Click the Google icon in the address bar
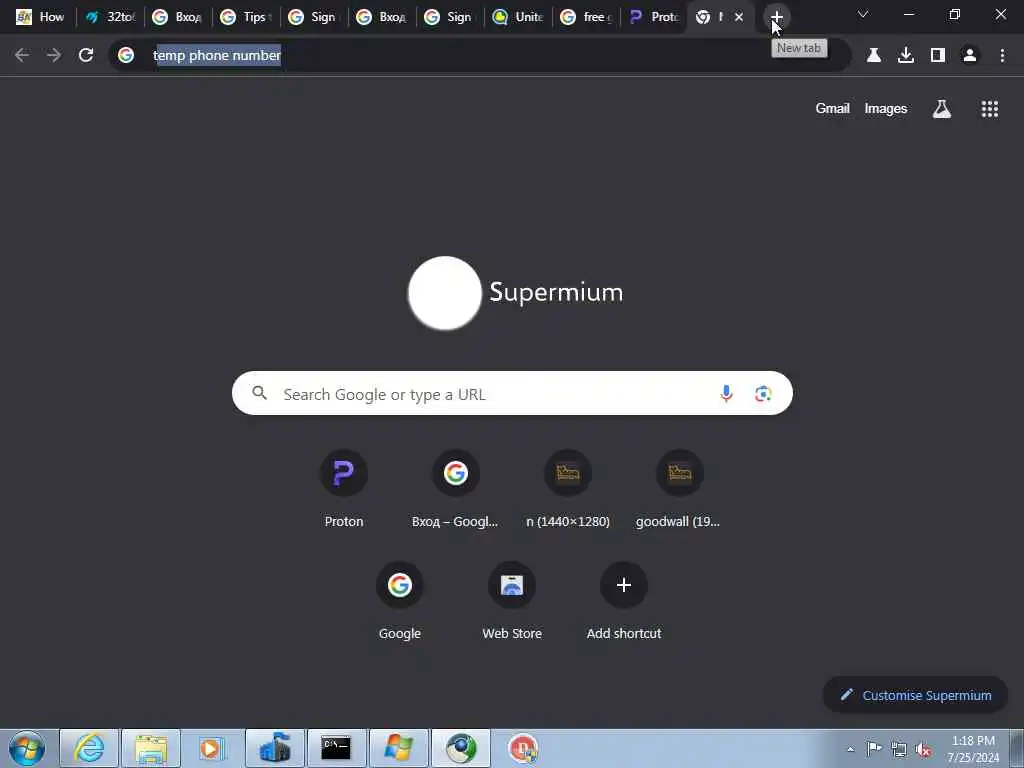Viewport: 1024px width, 768px height. (x=126, y=56)
